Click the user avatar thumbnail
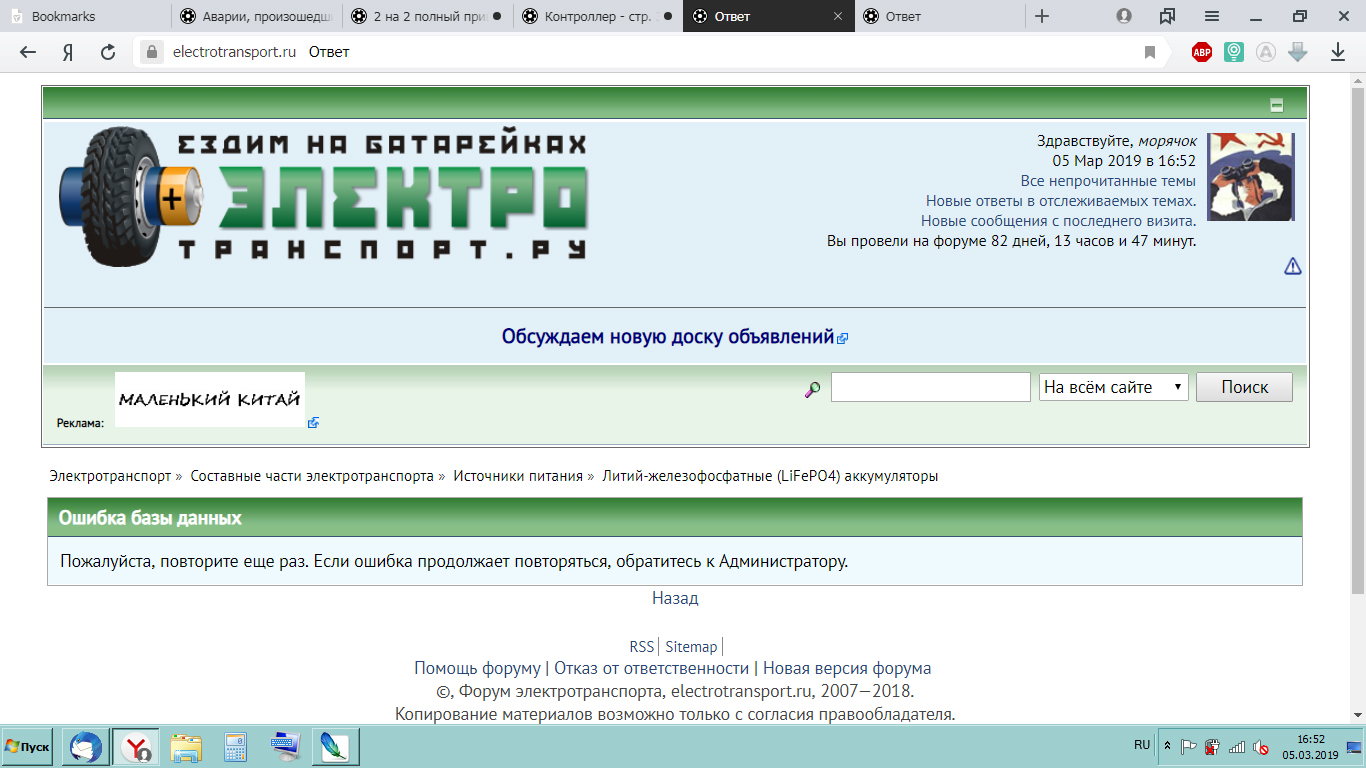 (x=1250, y=177)
